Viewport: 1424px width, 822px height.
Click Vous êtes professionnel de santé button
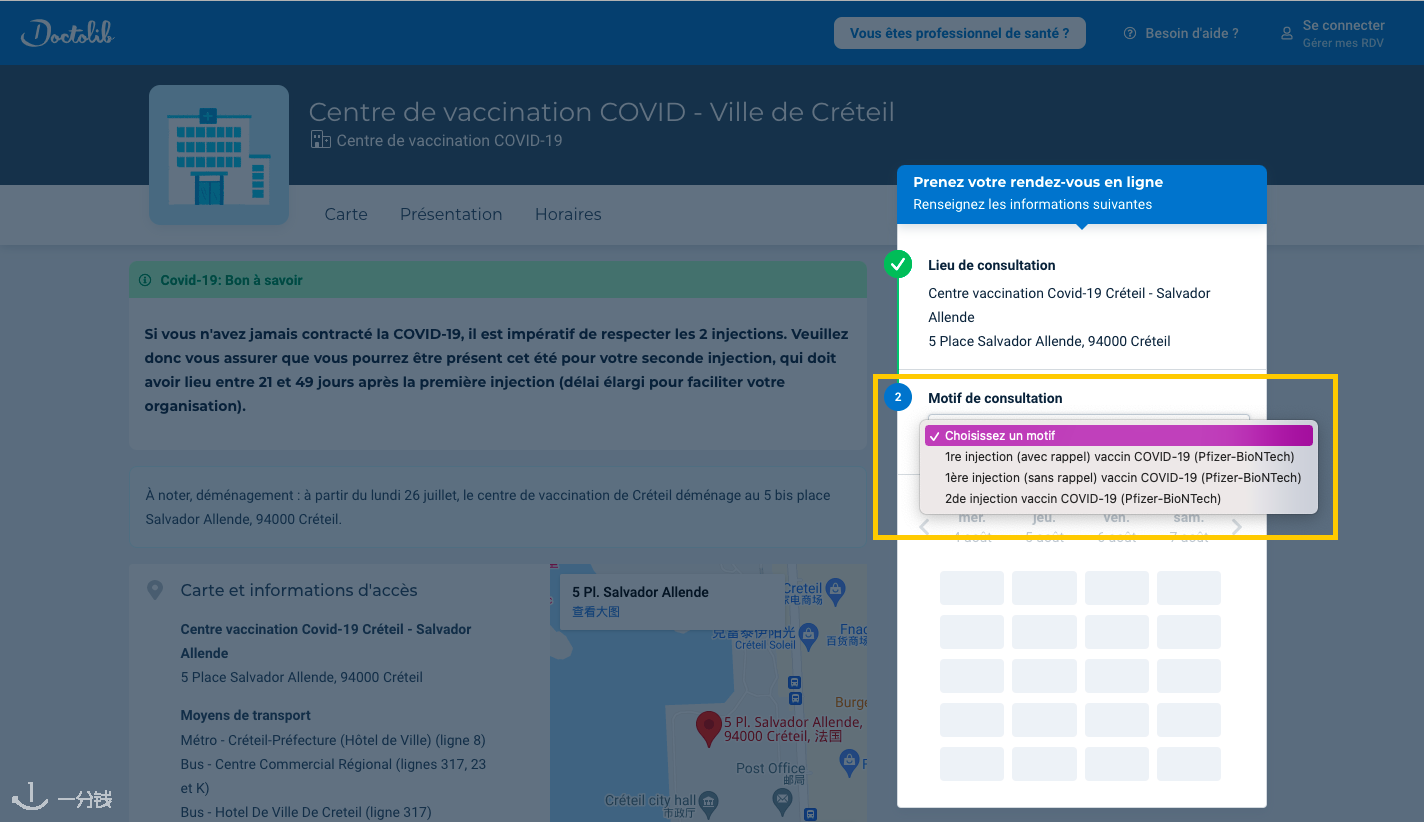tap(960, 33)
